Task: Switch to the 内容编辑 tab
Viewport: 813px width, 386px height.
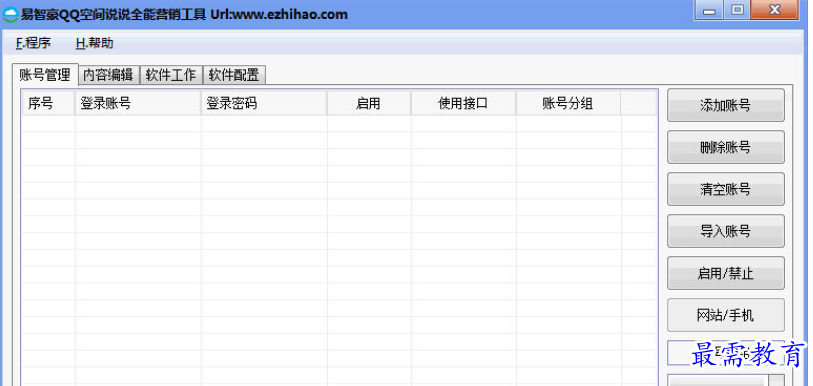Action: pyautogui.click(x=109, y=75)
